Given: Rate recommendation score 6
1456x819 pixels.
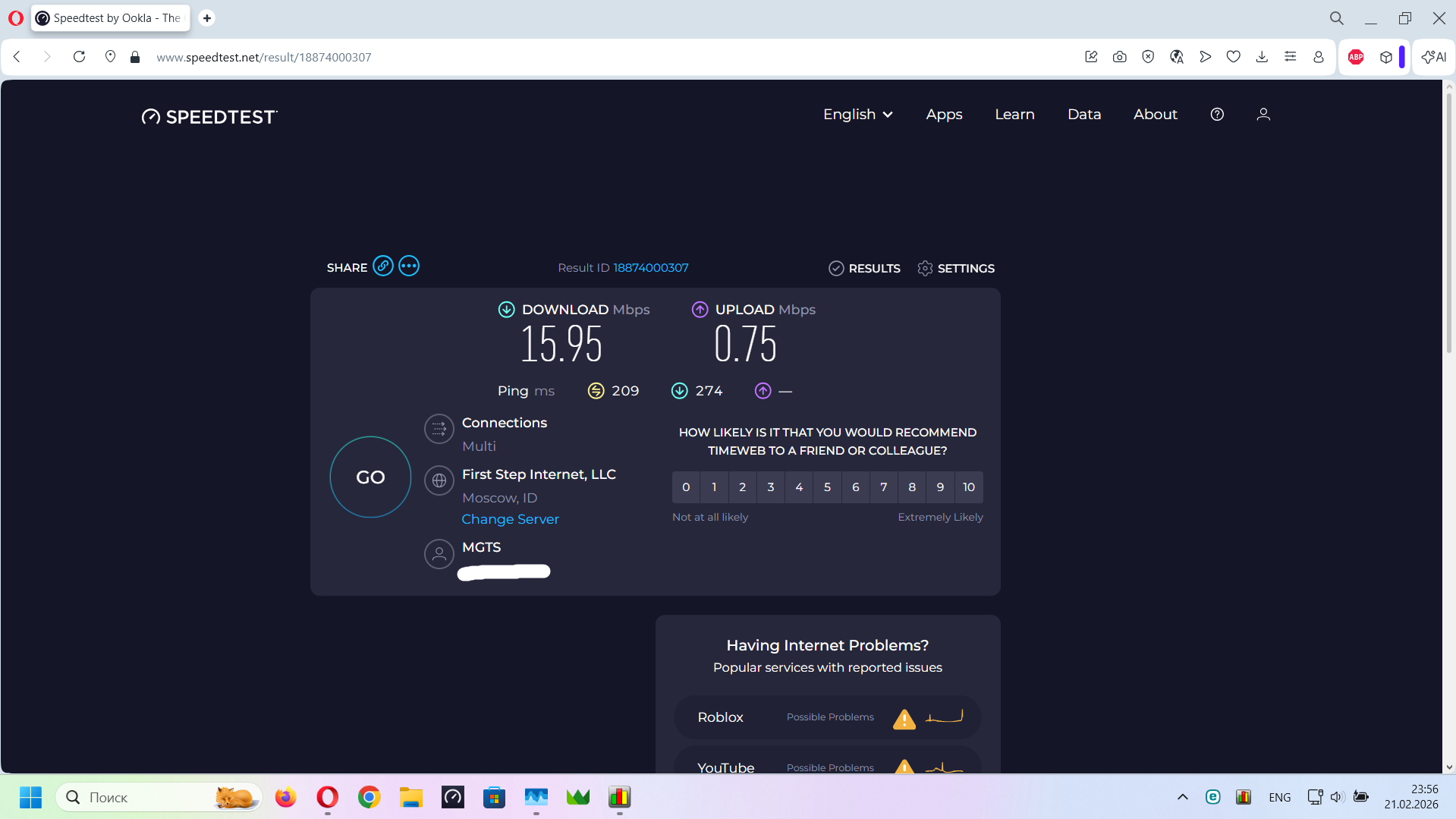Looking at the screenshot, I should click(856, 487).
